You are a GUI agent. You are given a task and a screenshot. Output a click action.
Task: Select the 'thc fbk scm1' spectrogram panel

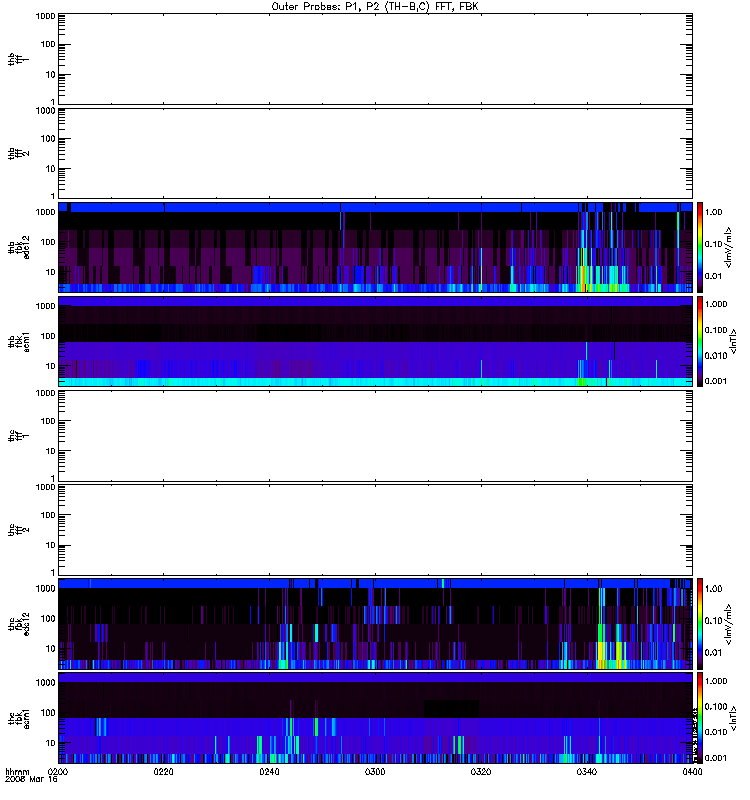376,718
